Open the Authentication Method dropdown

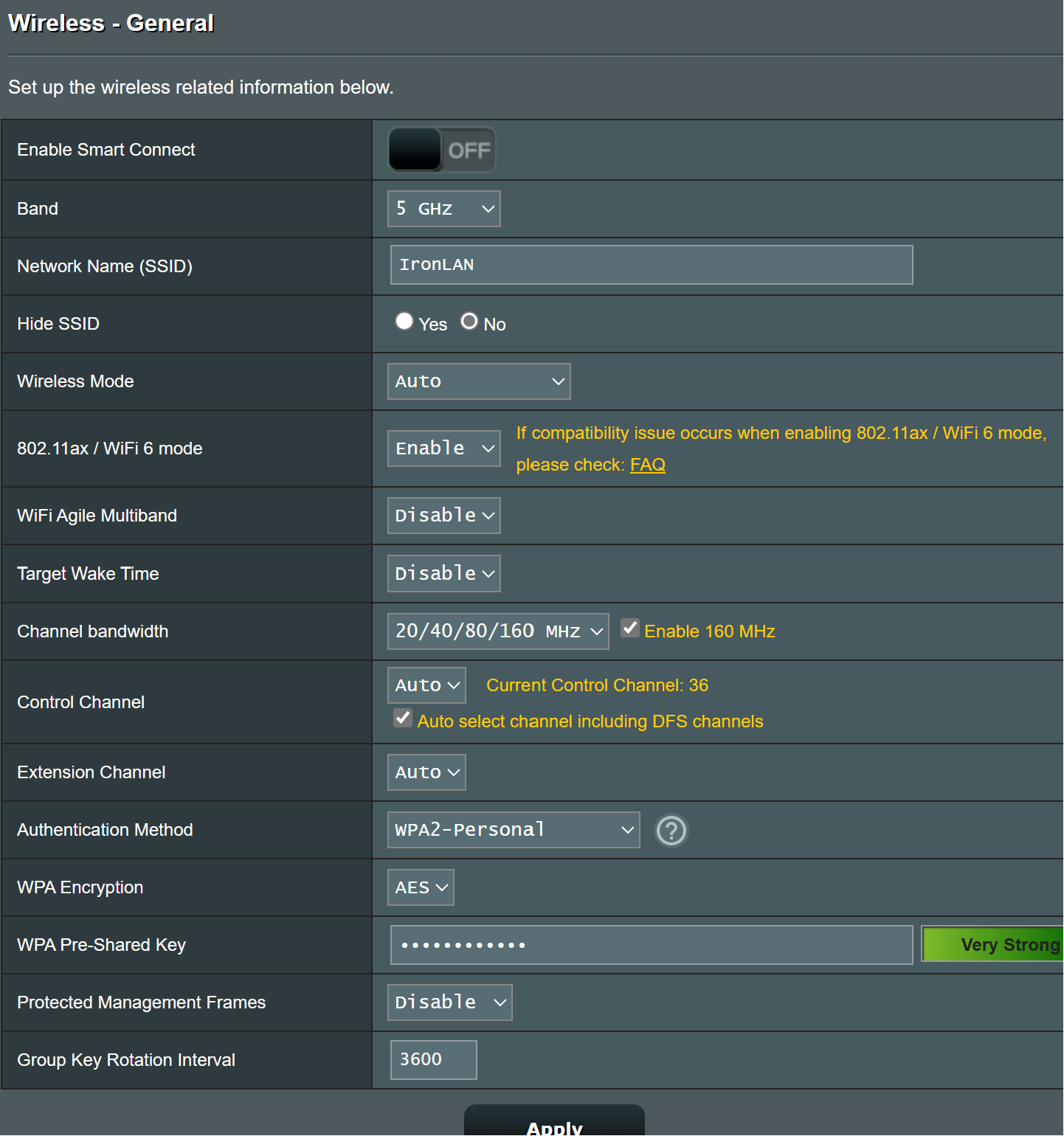pyautogui.click(x=514, y=830)
